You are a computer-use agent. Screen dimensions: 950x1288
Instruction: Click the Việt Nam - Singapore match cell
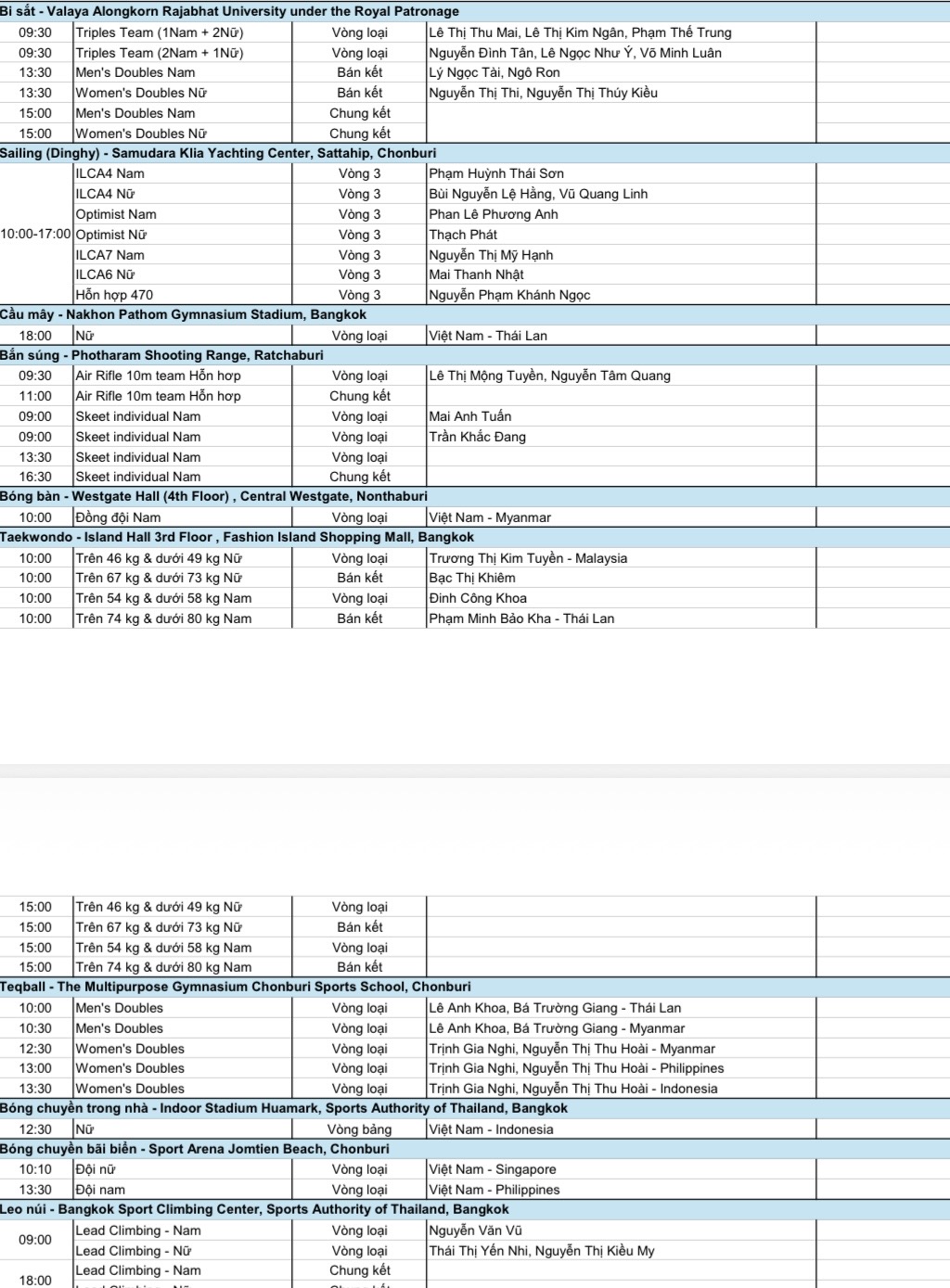click(493, 1169)
